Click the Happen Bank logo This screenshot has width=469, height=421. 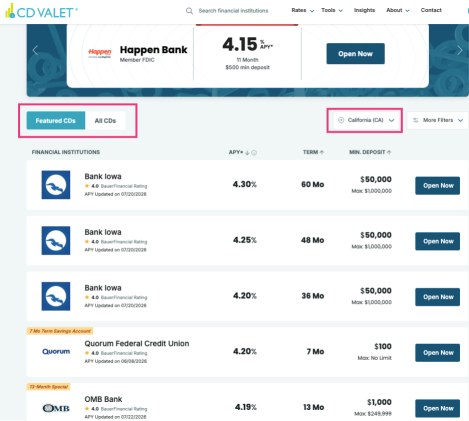(100, 53)
